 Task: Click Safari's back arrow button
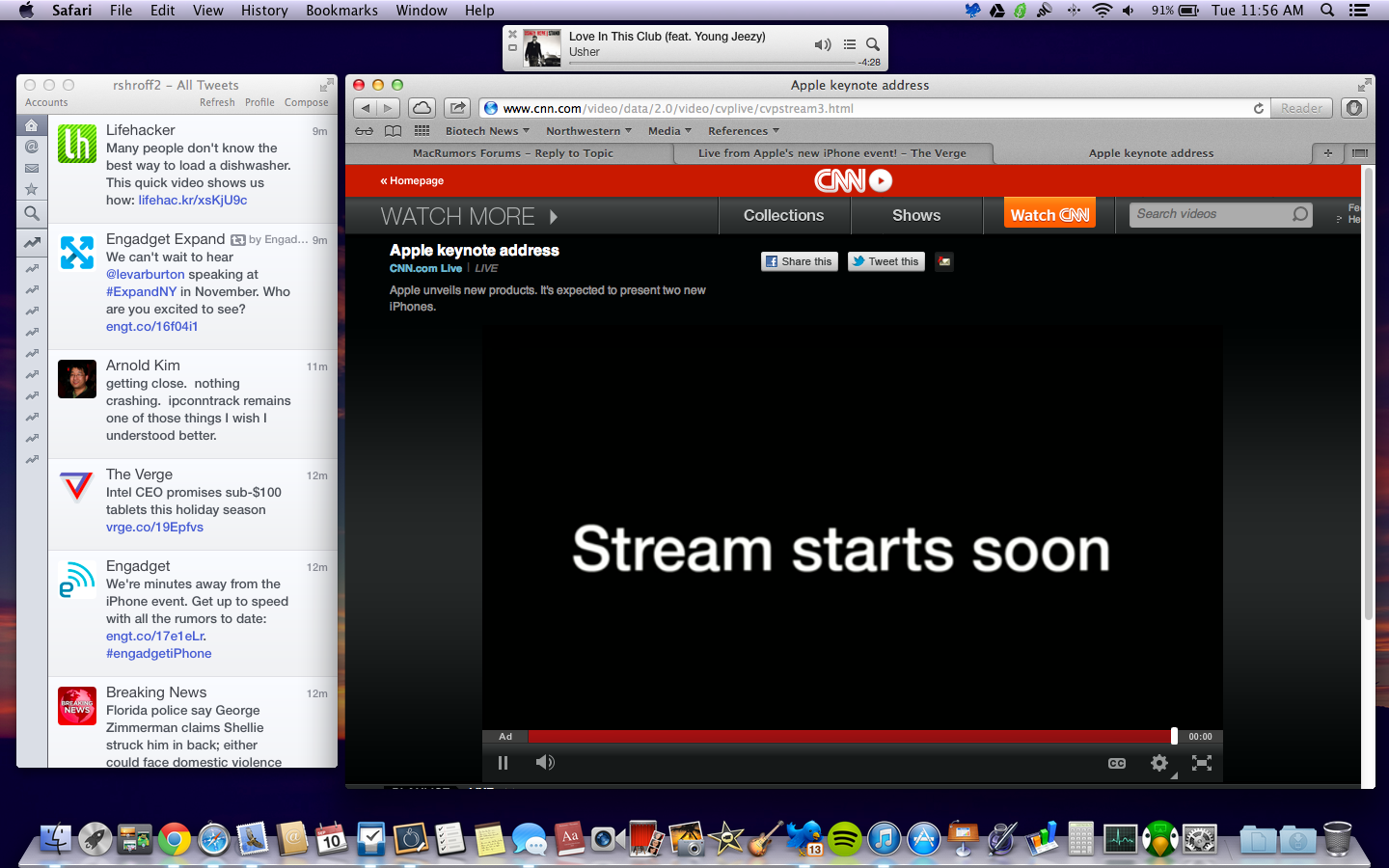pyautogui.click(x=366, y=108)
